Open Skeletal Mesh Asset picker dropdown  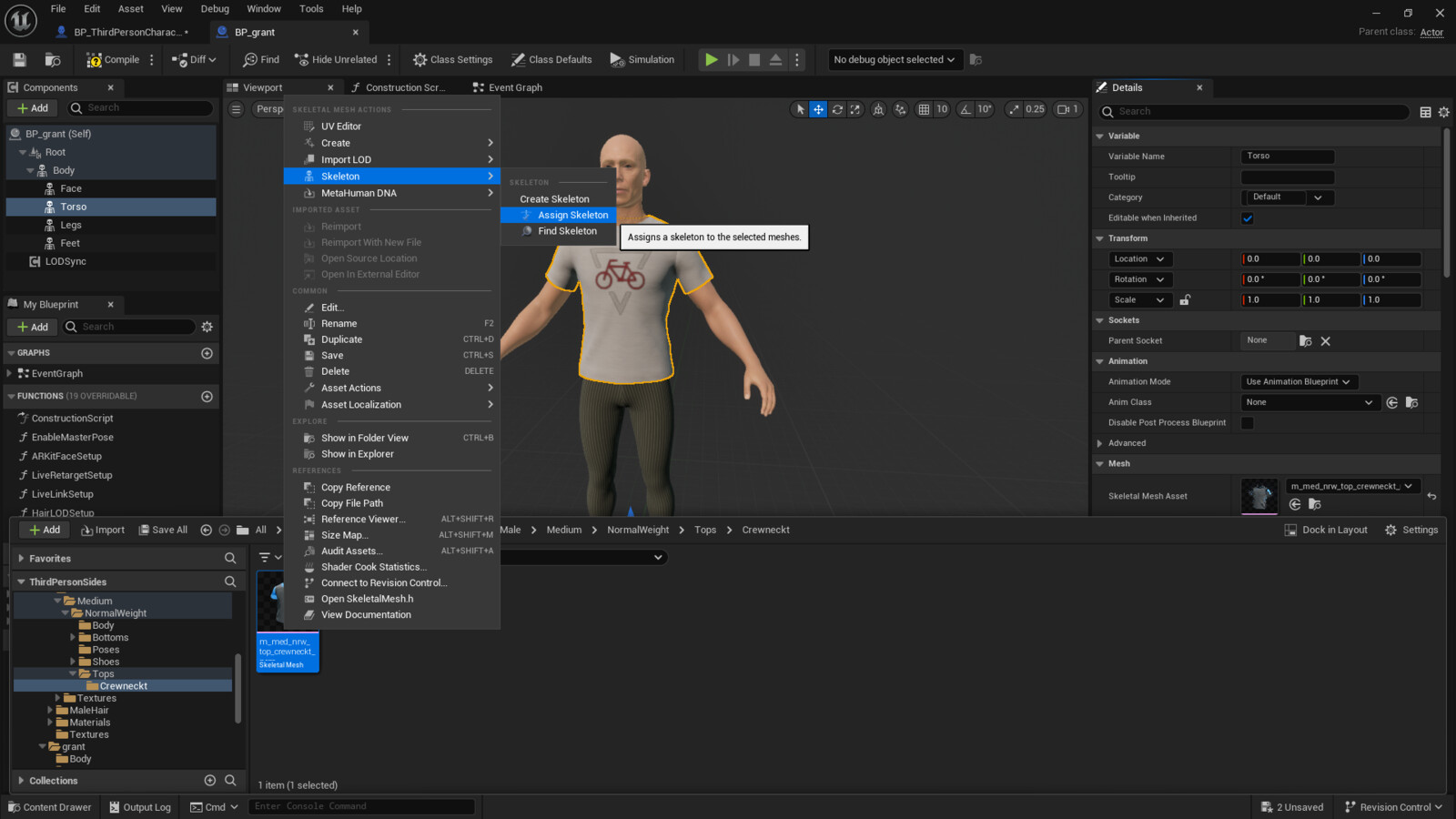coord(1352,486)
